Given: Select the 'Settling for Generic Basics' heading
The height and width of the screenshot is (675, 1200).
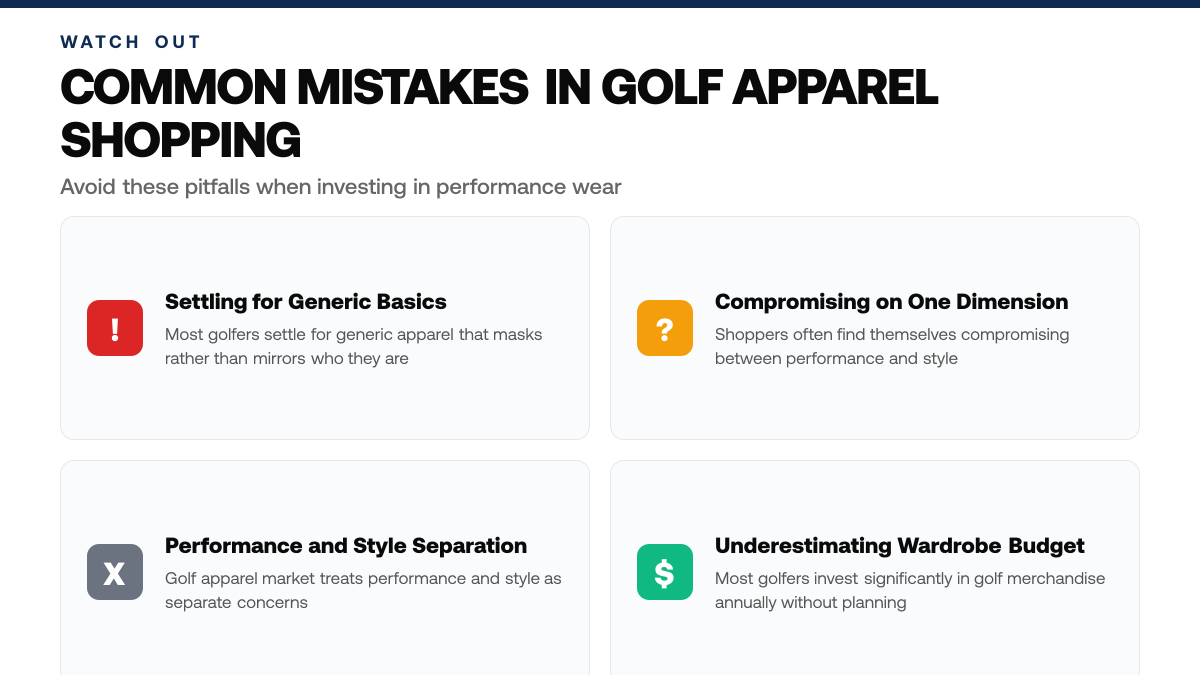Looking at the screenshot, I should tap(306, 302).
